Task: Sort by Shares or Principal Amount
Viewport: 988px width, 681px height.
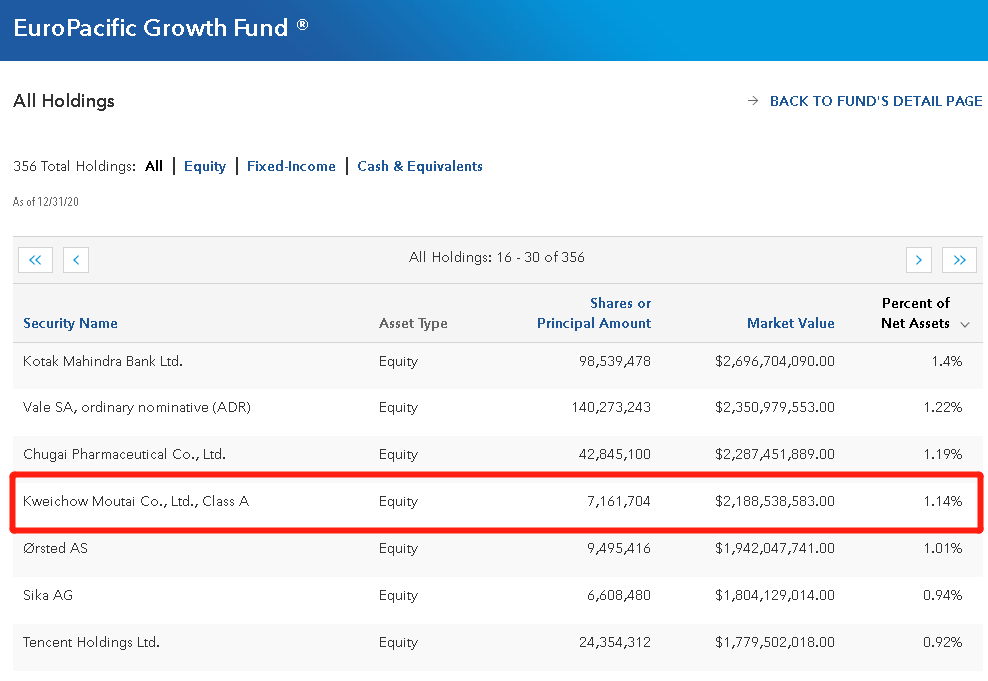Action: tap(594, 313)
